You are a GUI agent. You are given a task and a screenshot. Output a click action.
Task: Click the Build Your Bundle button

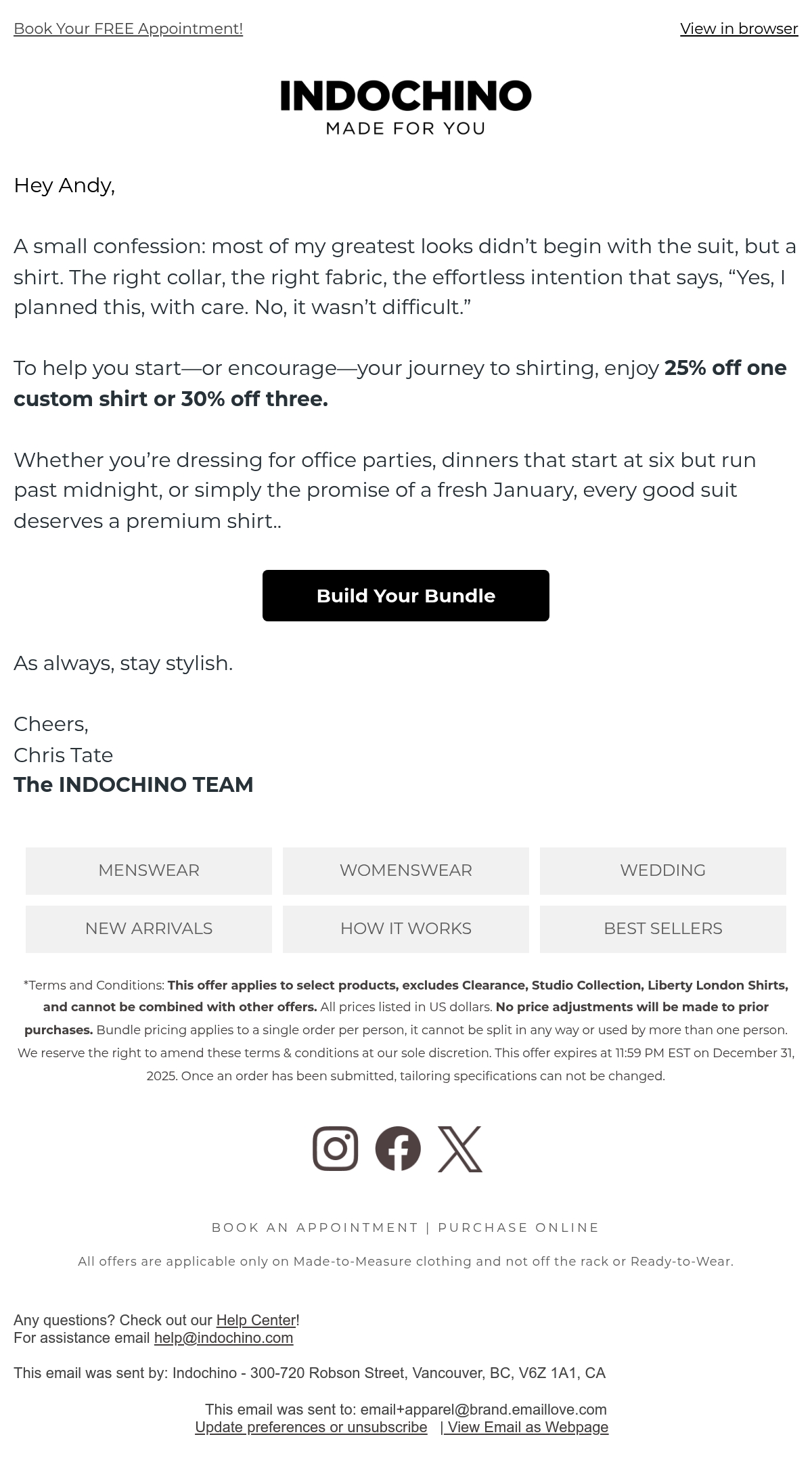pyautogui.click(x=406, y=596)
